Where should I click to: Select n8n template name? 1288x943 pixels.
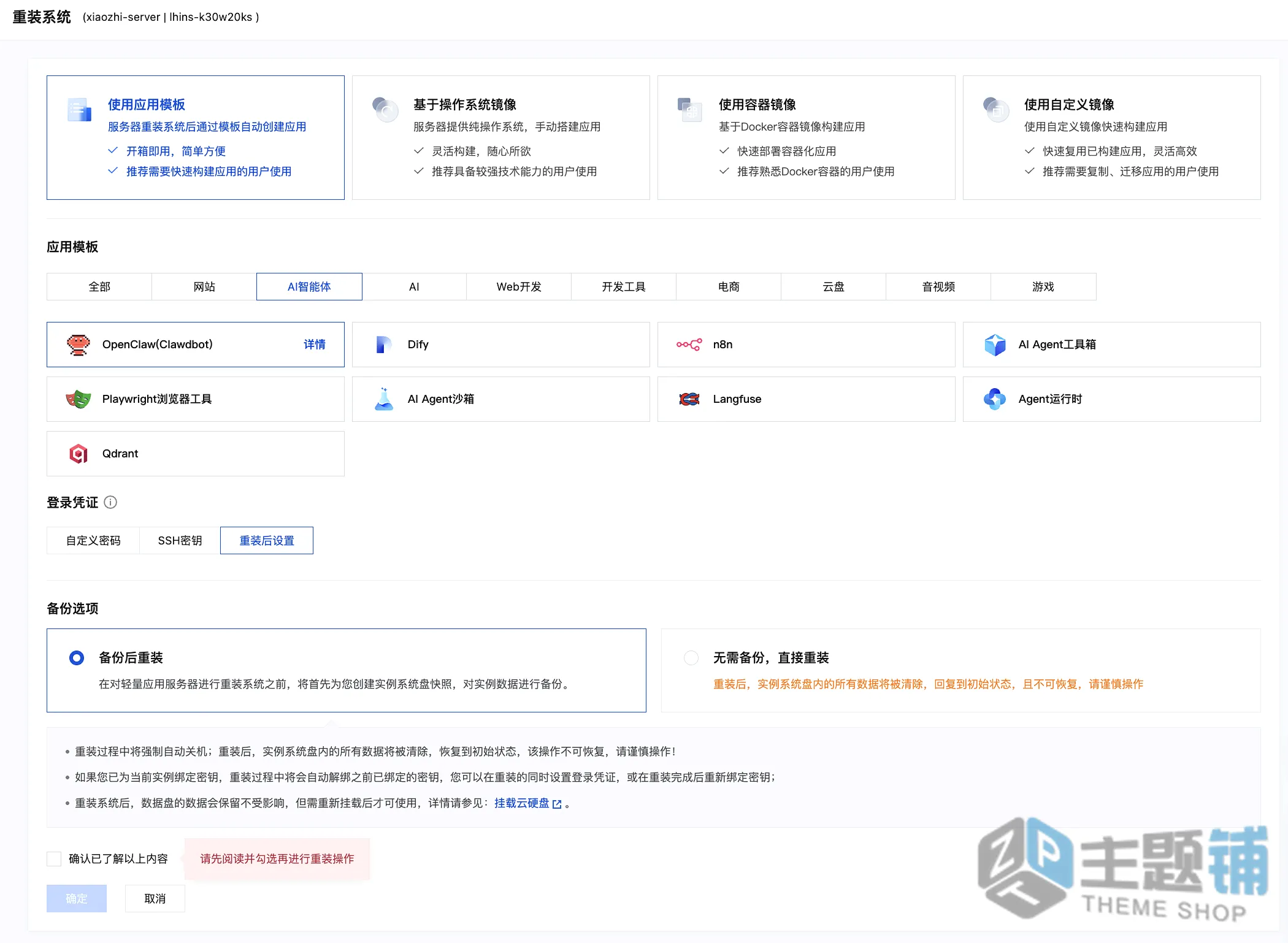pyautogui.click(x=723, y=345)
